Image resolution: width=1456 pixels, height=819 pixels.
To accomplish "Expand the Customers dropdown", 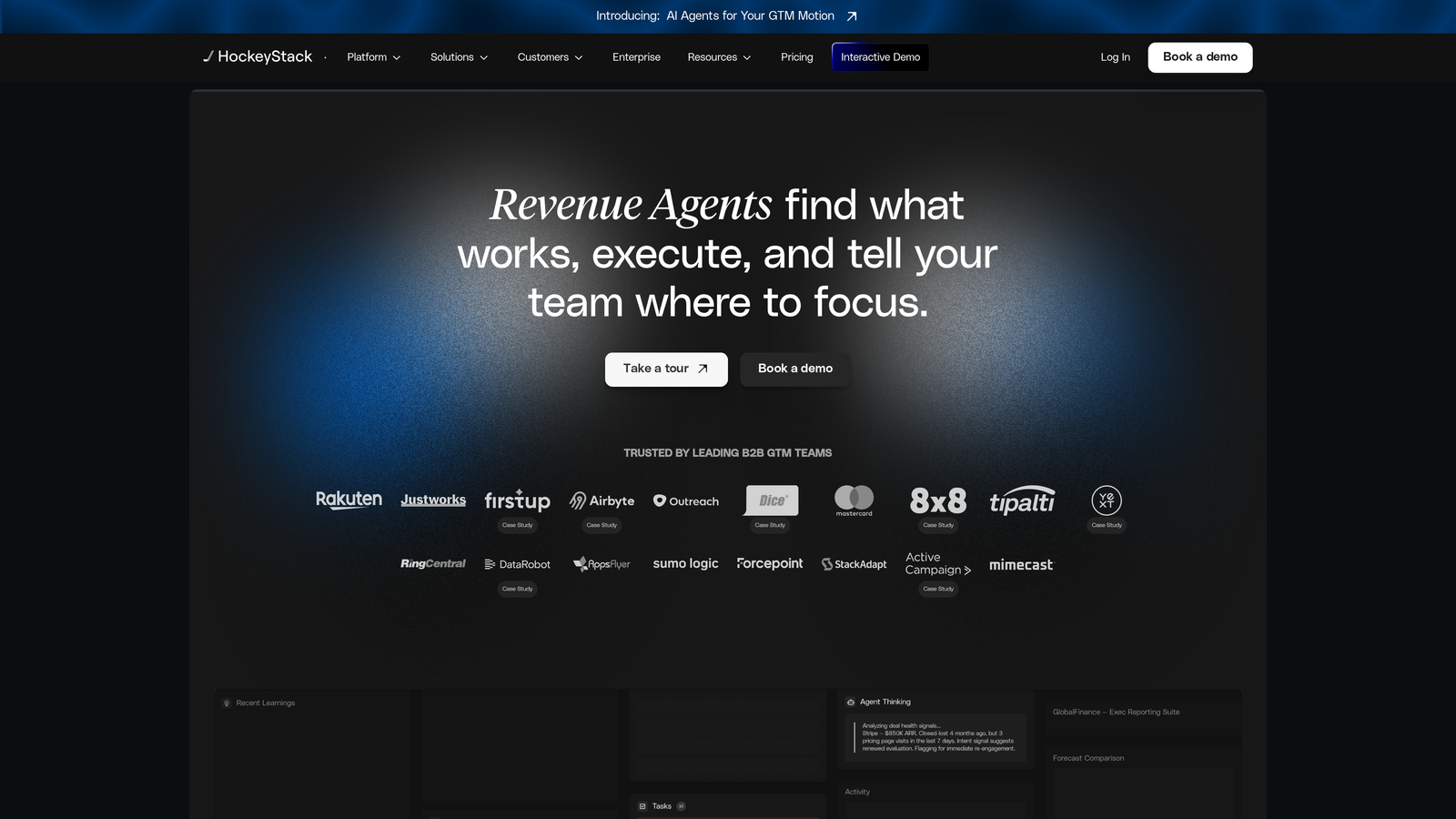I will pyautogui.click(x=550, y=56).
